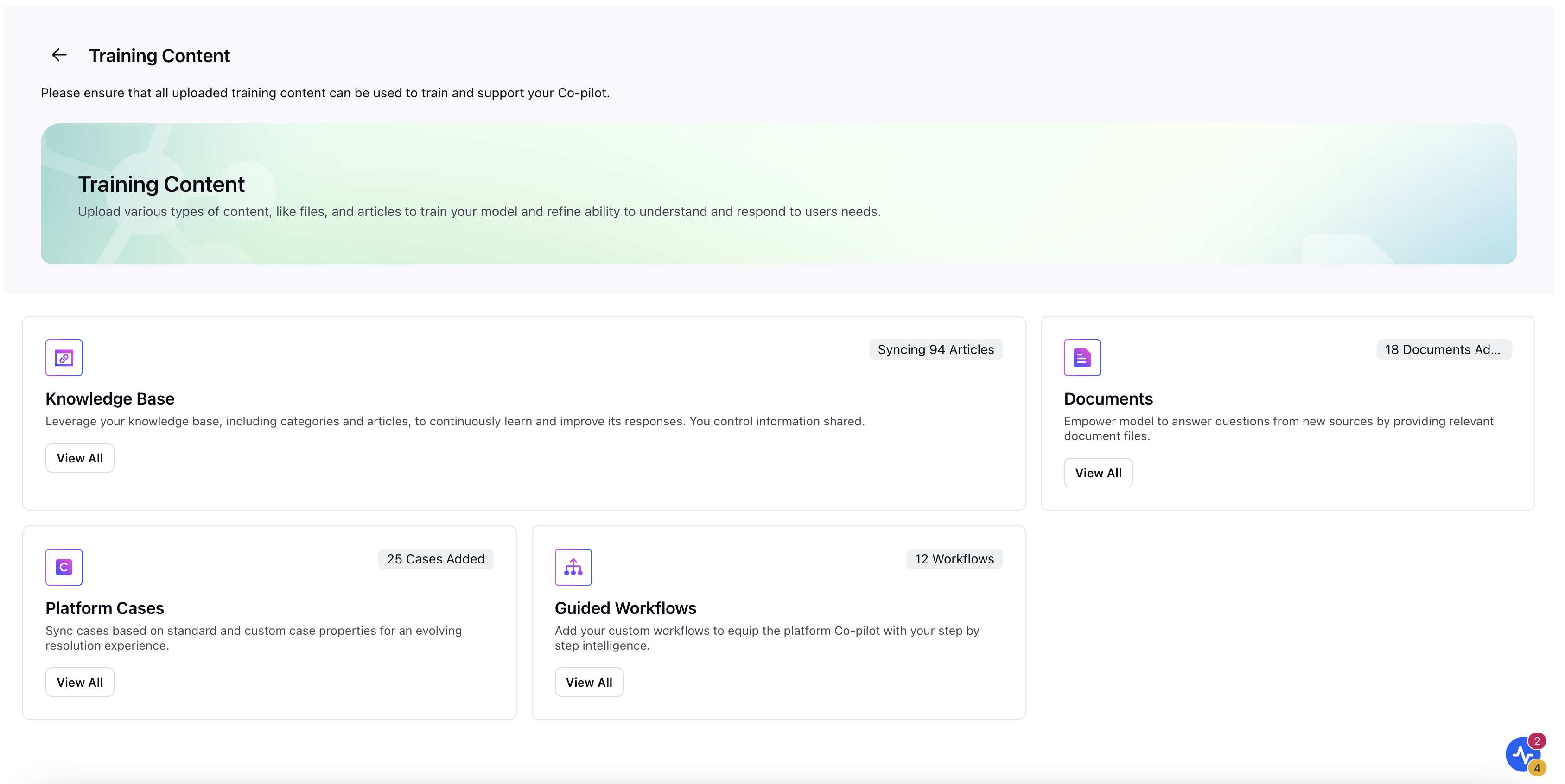Image resolution: width=1565 pixels, height=784 pixels.
Task: Click the 'Please ensure that all uploaded' notice
Action: click(x=325, y=93)
